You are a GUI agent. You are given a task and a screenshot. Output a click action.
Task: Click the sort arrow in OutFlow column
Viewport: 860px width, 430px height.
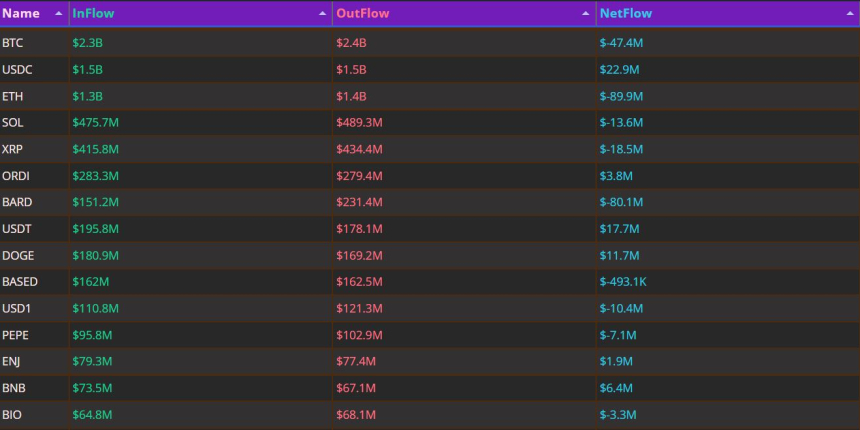(586, 14)
